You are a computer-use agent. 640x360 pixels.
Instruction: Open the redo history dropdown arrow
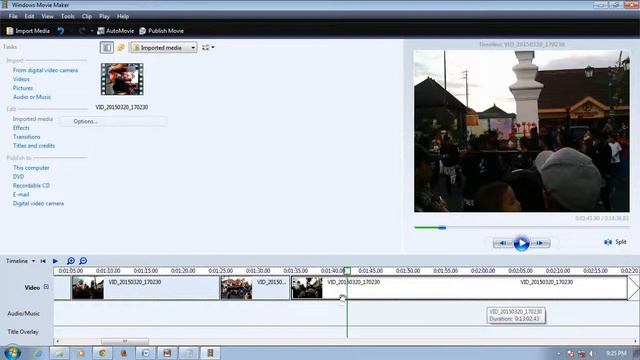click(x=92, y=31)
